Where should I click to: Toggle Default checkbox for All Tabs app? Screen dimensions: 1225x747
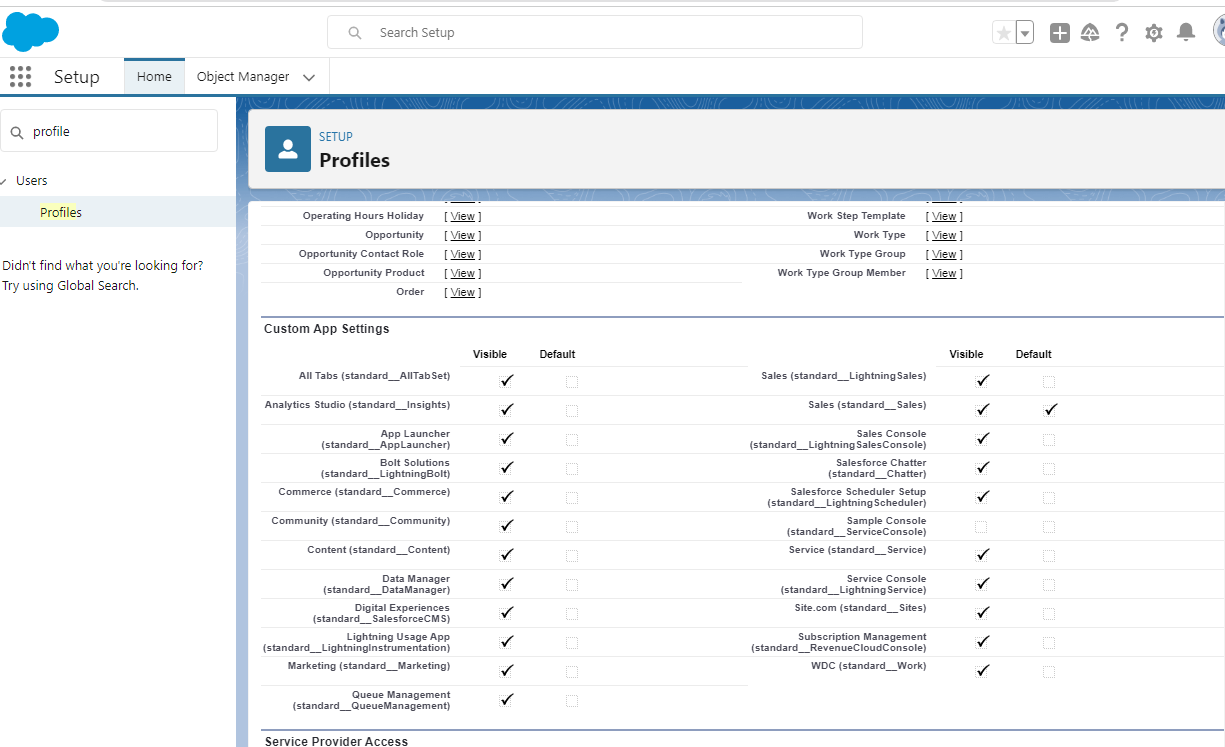point(572,382)
